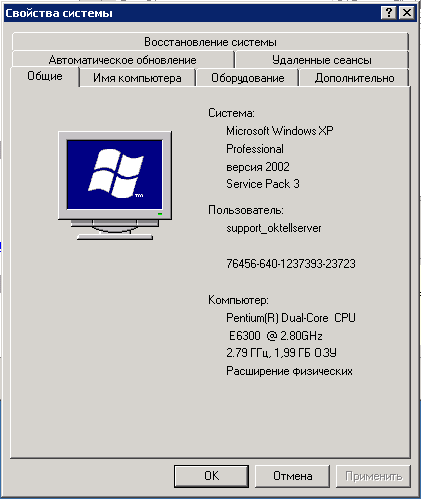Click the 2.79 ГГц, 1,99 ГБ ОЗУ line

tap(281, 353)
